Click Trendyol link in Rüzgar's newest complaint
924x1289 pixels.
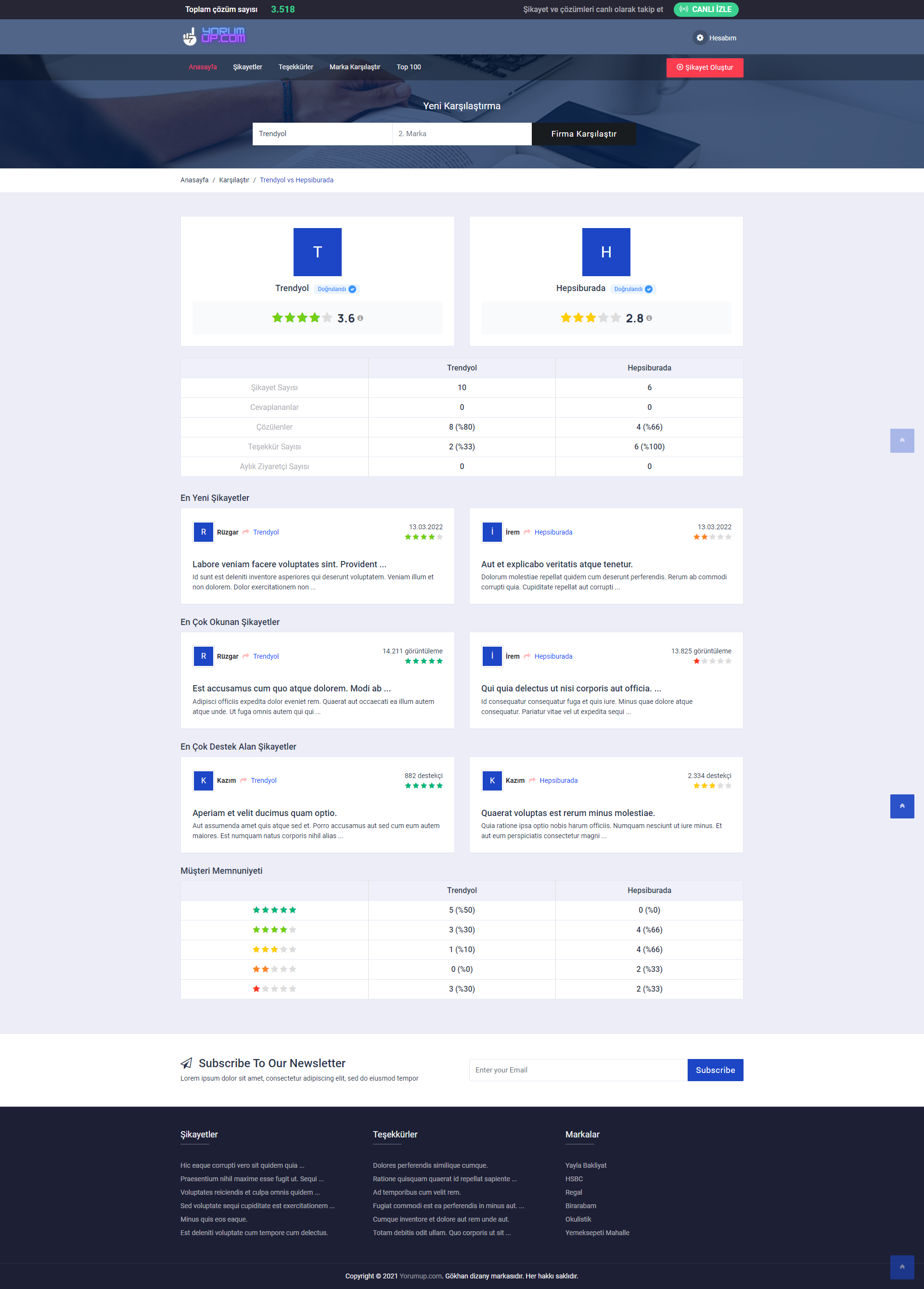tap(266, 533)
